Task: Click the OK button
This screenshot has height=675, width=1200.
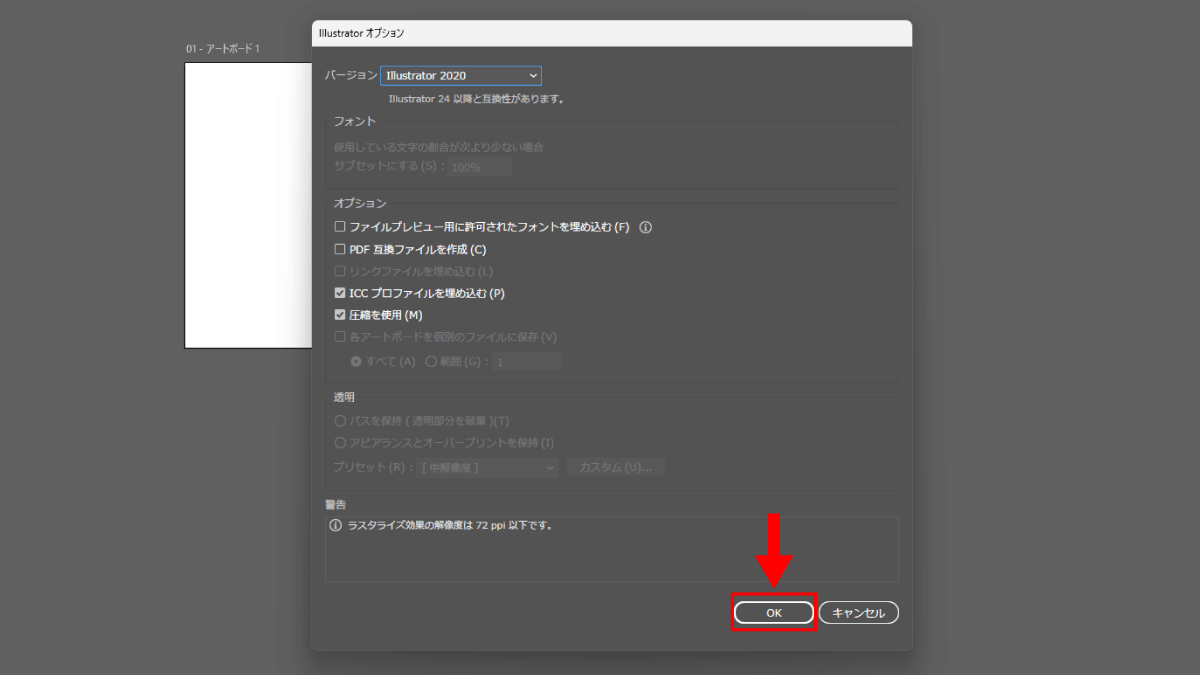Action: tap(774, 613)
